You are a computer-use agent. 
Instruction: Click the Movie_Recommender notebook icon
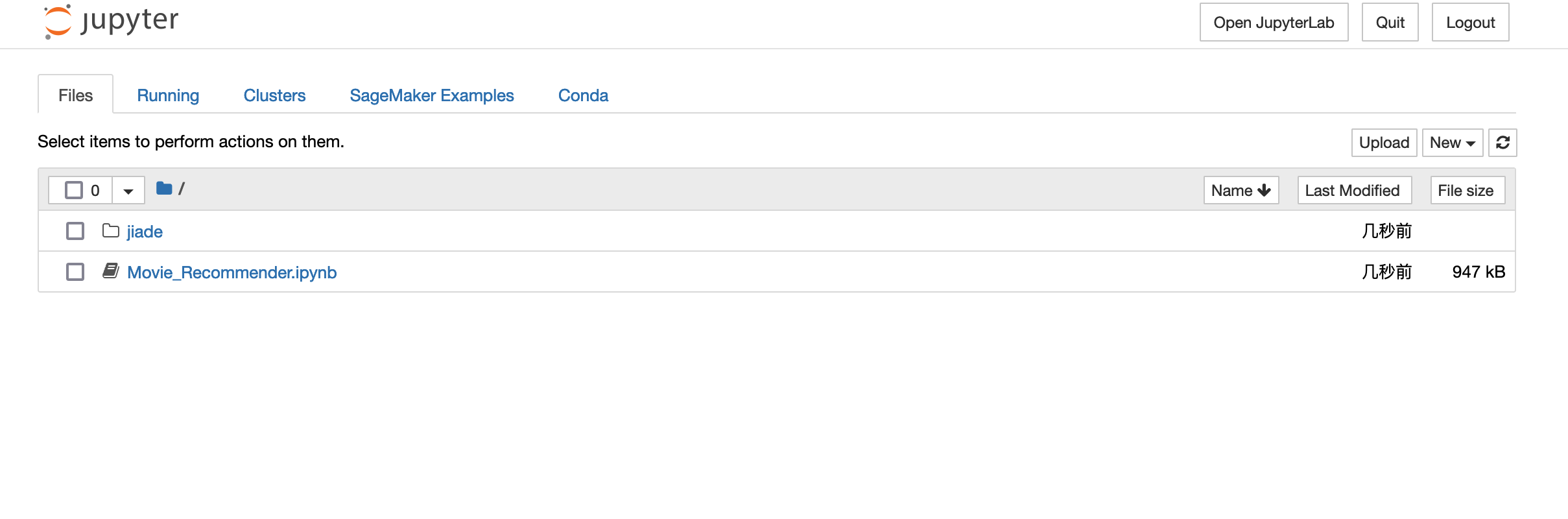111,271
